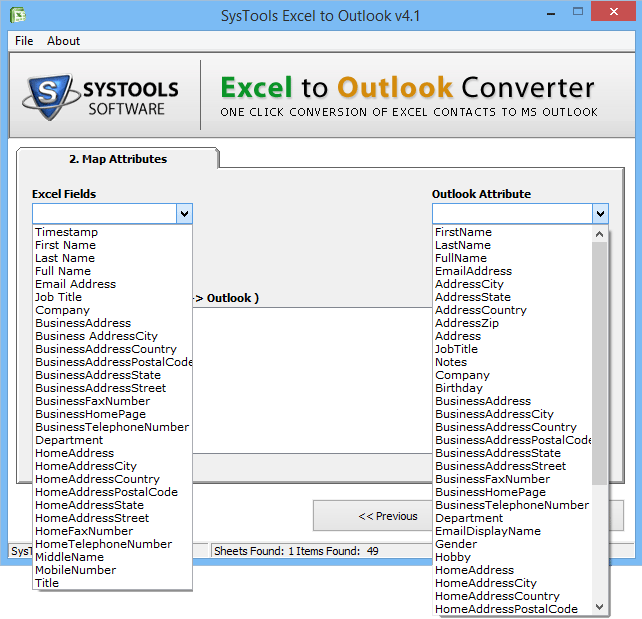
Task: Select BusinessFaxNumber in Excel Fields list
Action: (x=112, y=401)
